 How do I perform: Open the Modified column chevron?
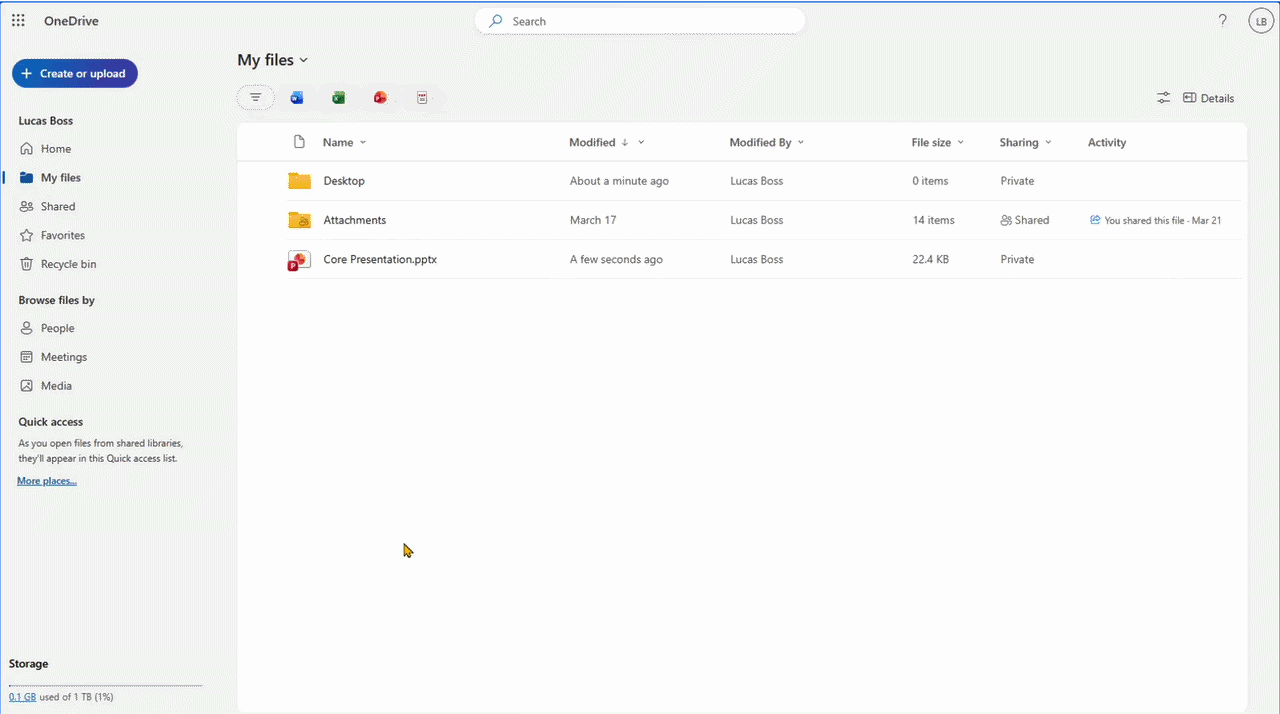641,142
